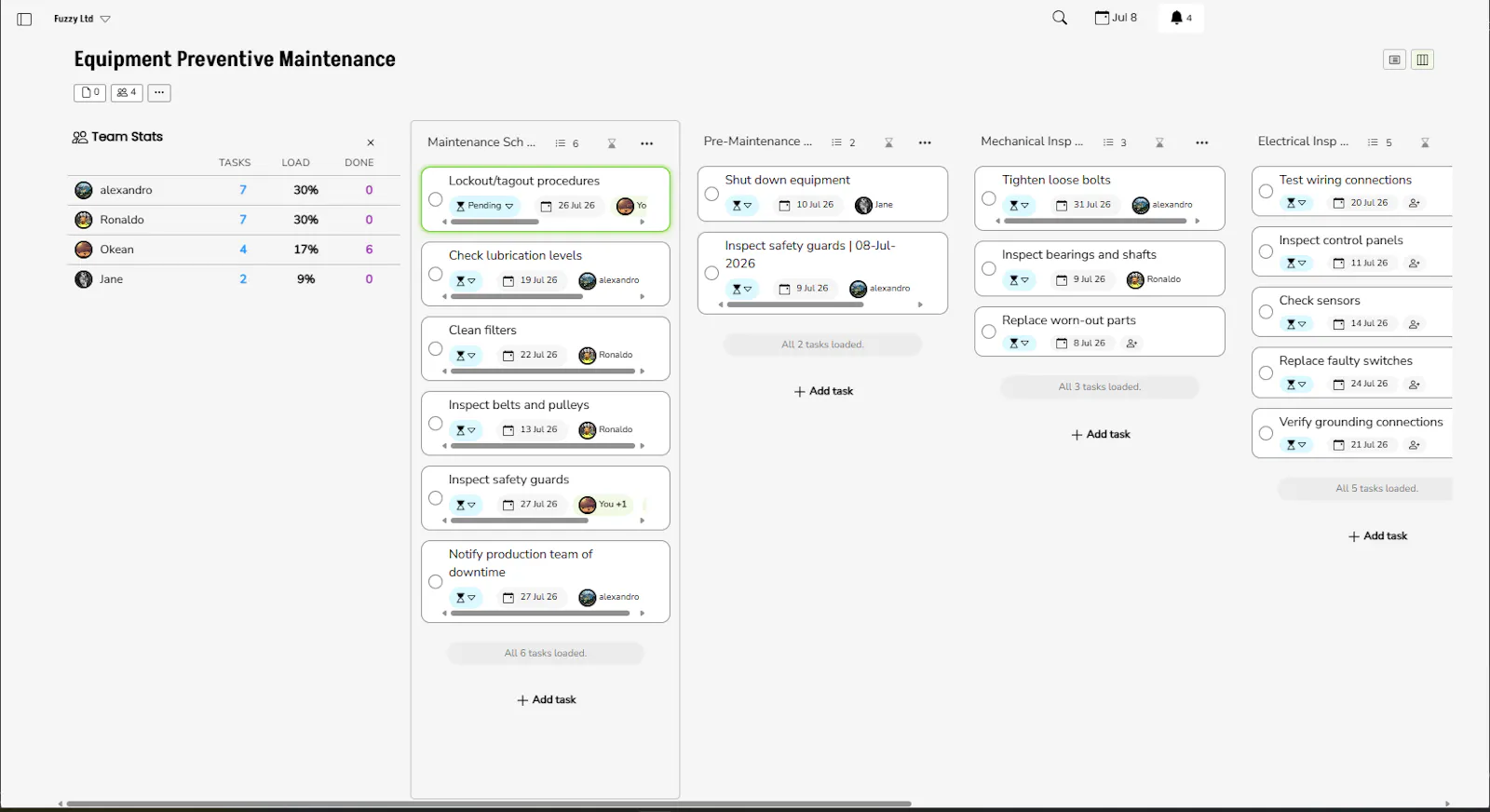Add task to Pre-Maintenance column

[x=823, y=392]
